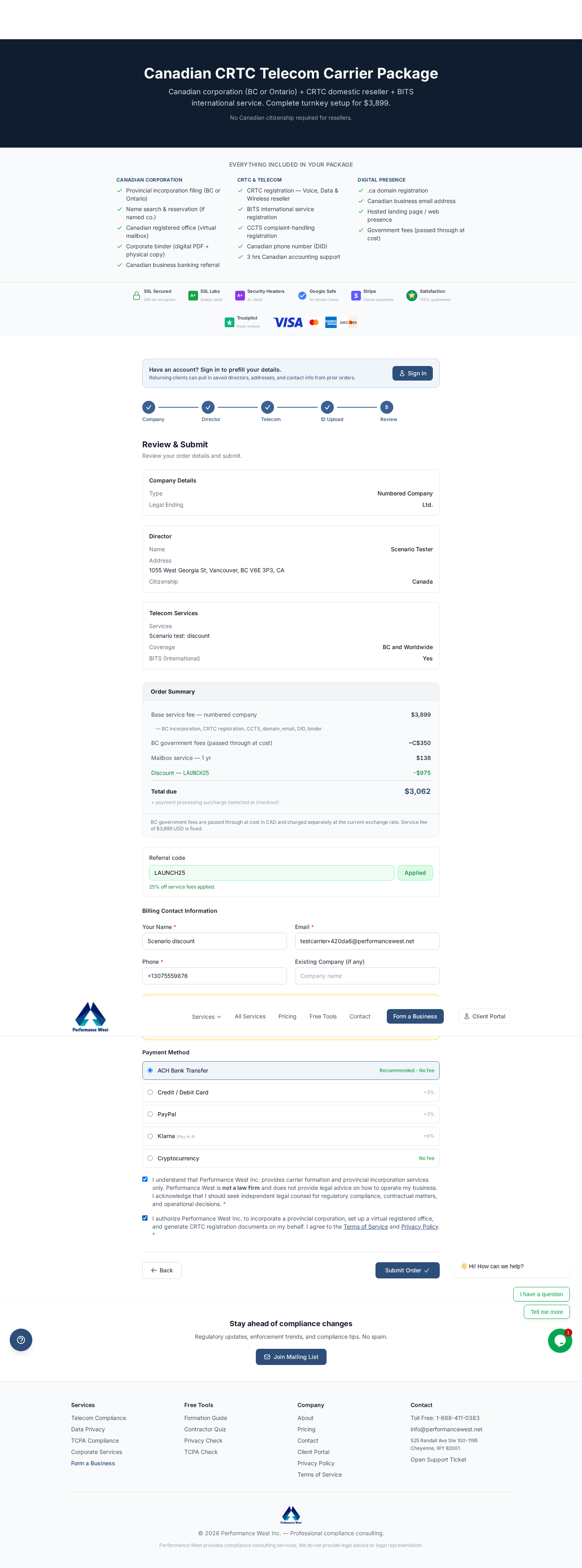Click the SSL Secured padlock icon
582x1568 pixels.
[x=137, y=295]
